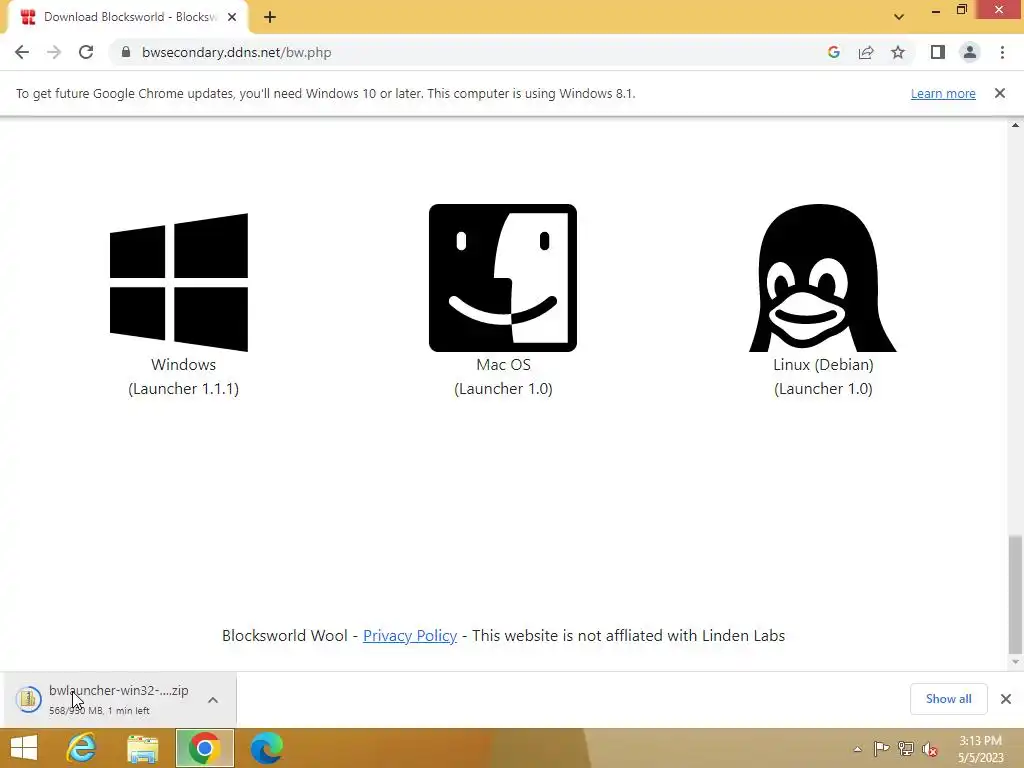Open the Privacy Policy link
1024x768 pixels.
[409, 635]
